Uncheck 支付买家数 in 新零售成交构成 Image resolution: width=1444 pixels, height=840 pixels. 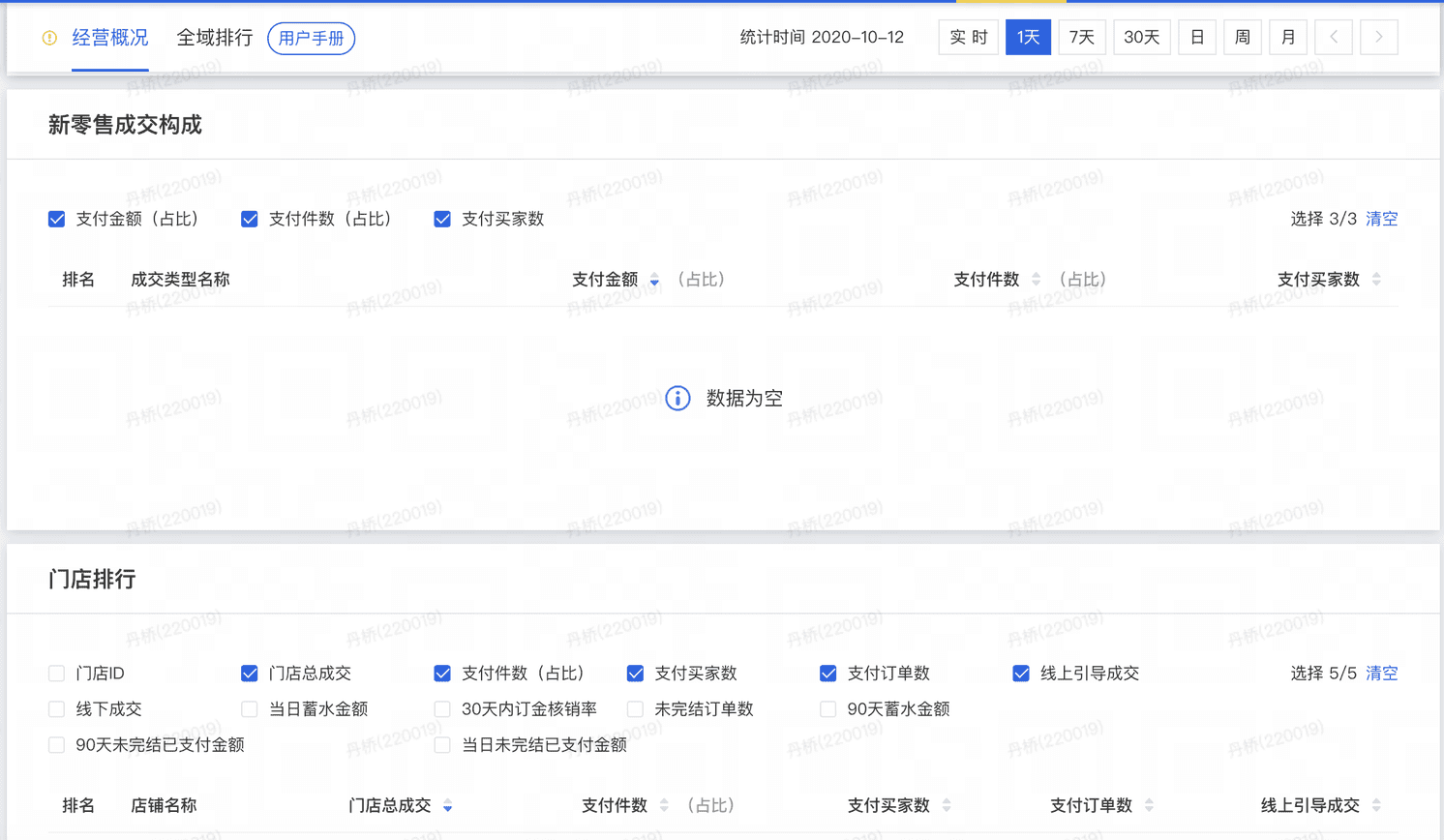442,219
